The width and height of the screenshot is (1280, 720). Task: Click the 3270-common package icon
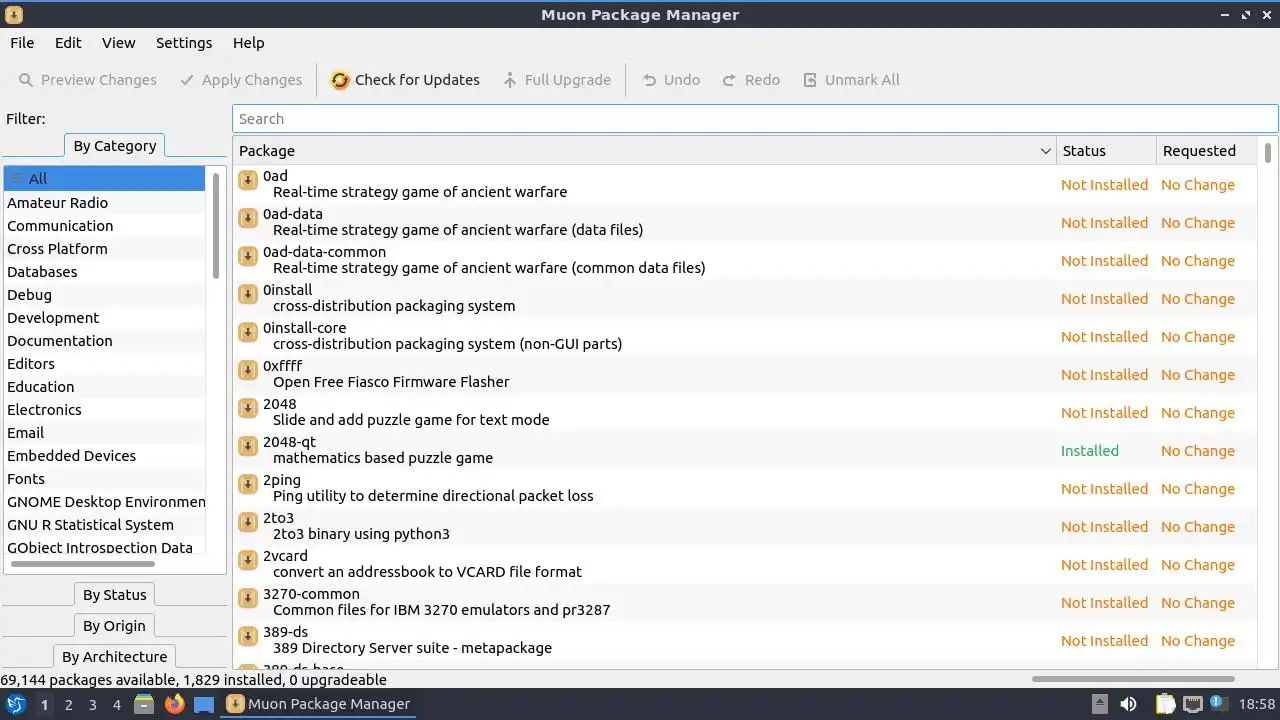[x=248, y=598]
